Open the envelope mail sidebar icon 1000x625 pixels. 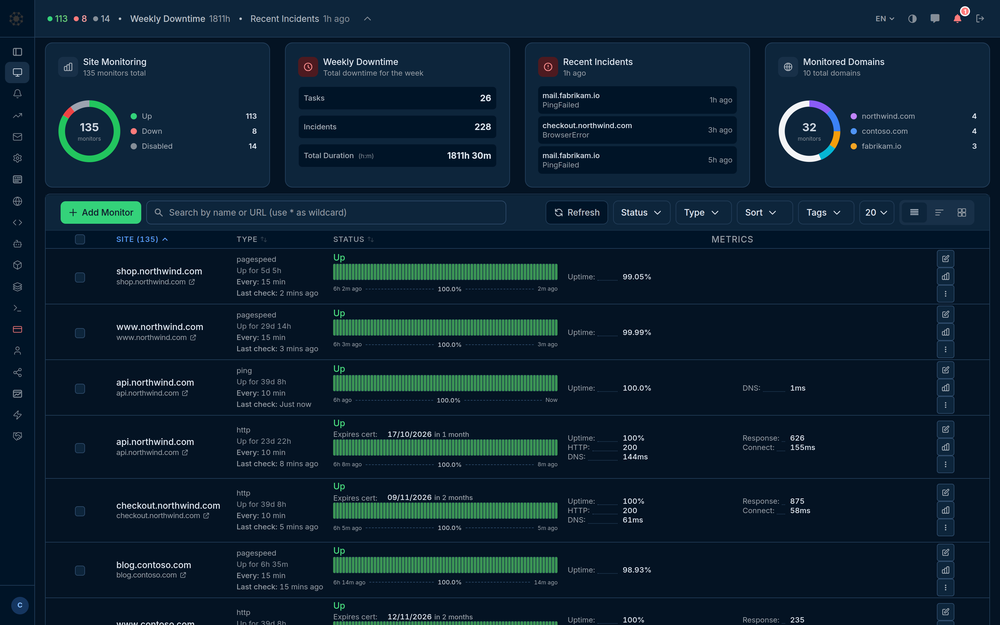point(17,136)
